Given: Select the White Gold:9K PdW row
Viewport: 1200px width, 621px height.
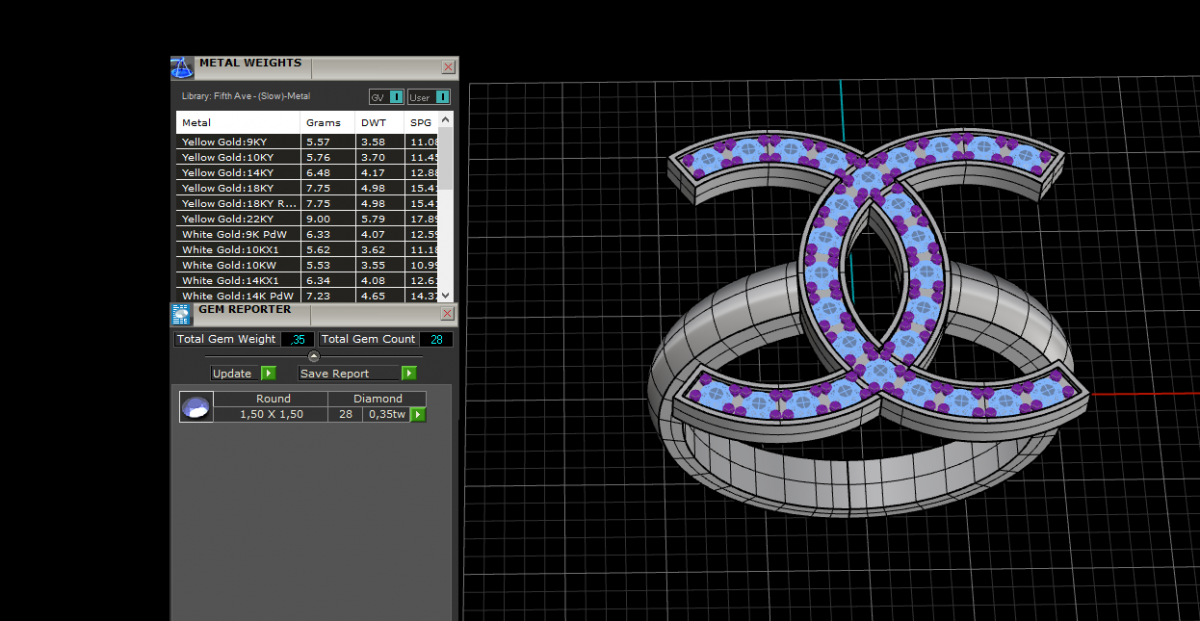Looking at the screenshot, I should coord(238,234).
